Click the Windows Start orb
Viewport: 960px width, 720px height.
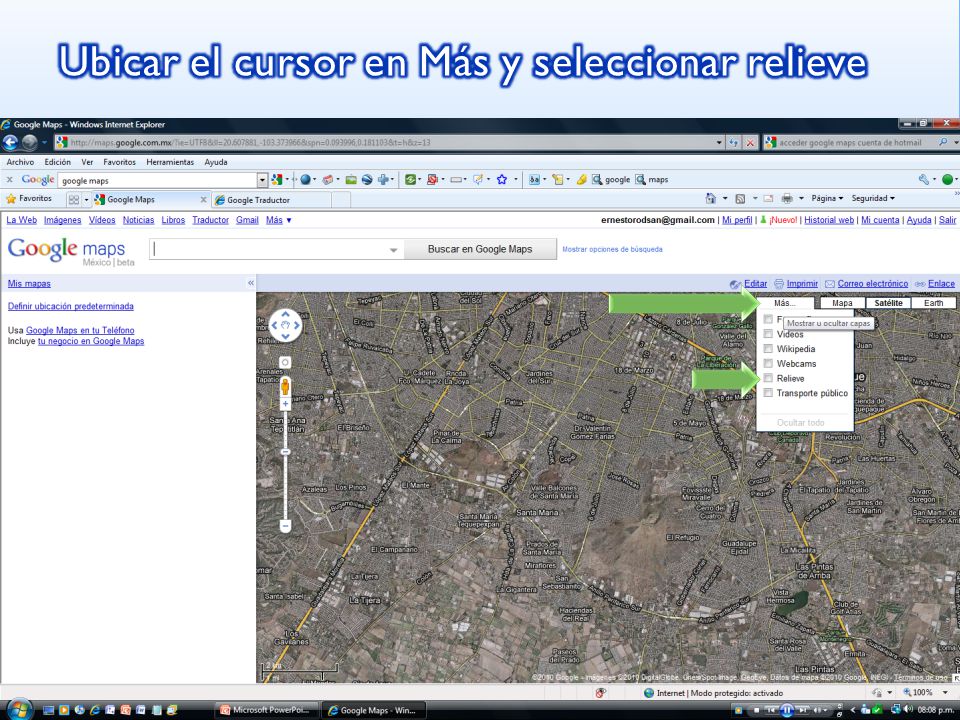tap(19, 709)
